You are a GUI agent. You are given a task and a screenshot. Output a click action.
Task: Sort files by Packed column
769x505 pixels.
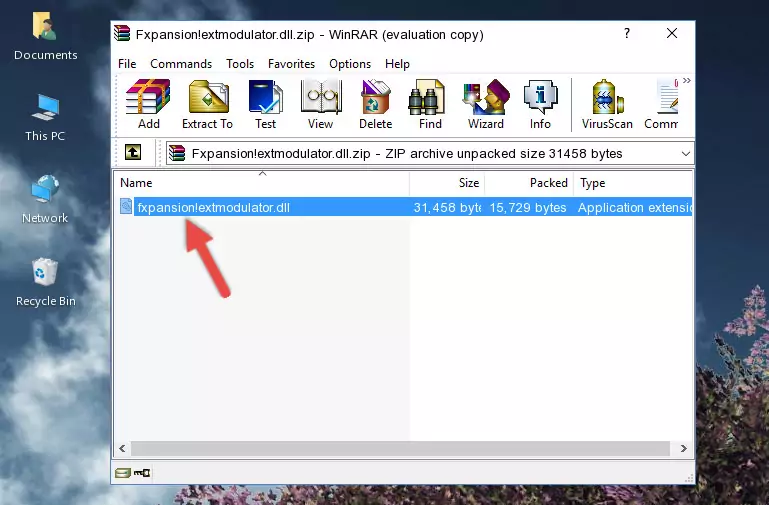(529, 183)
